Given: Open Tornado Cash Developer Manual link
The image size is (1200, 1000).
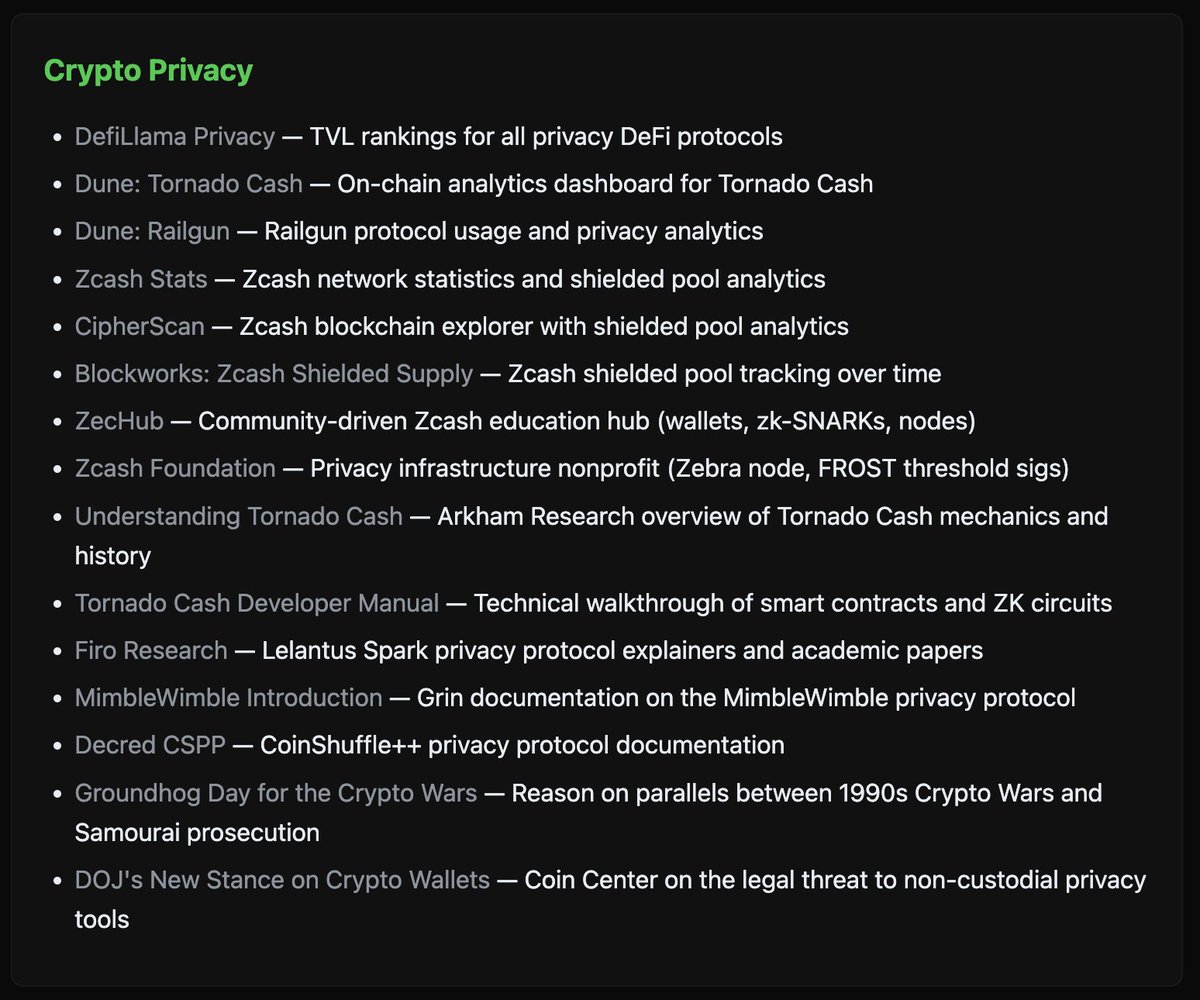Looking at the screenshot, I should click(257, 603).
